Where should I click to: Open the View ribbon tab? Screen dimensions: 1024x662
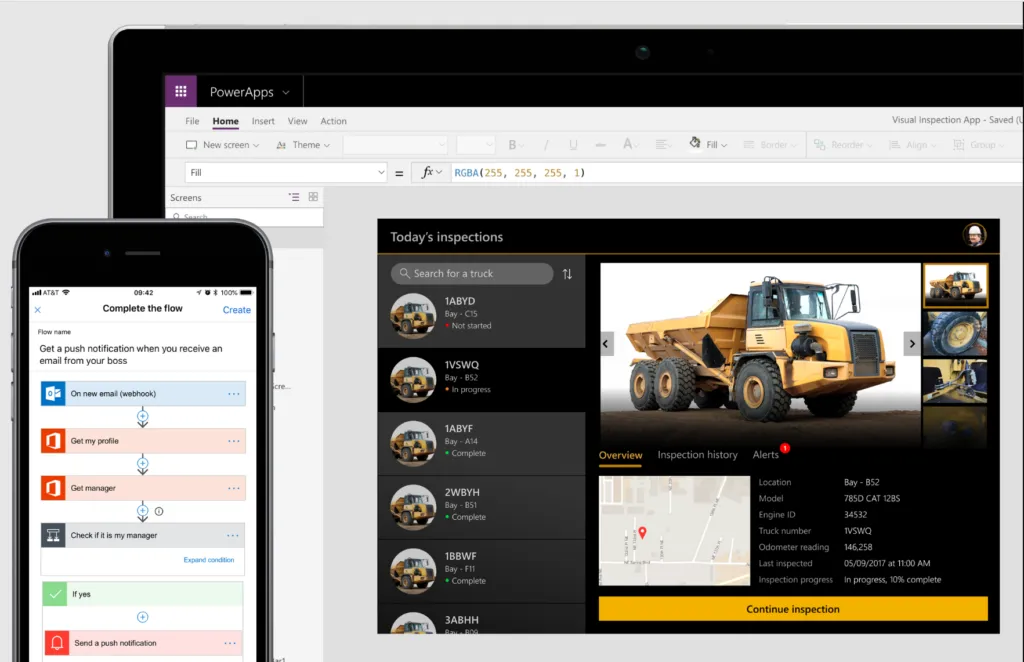(x=297, y=121)
